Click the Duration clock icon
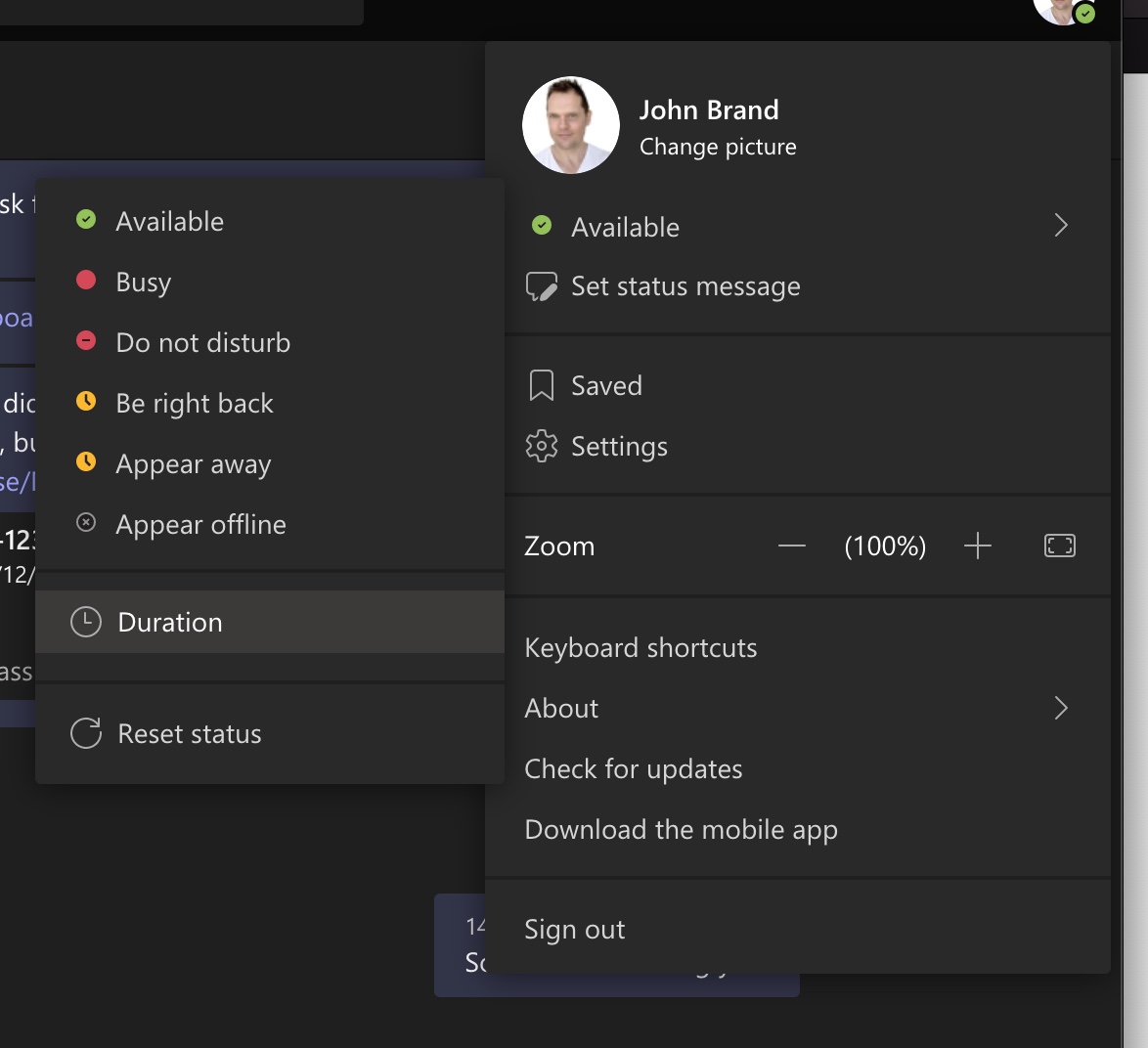 86,622
